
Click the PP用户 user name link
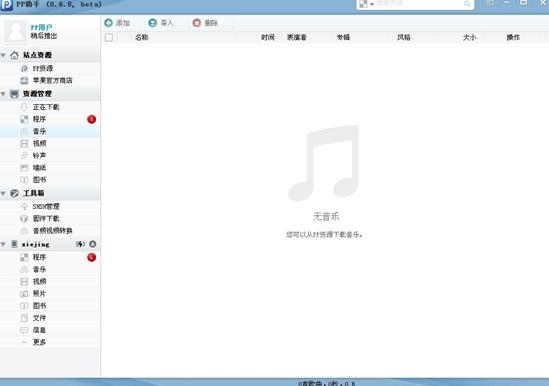[41, 27]
